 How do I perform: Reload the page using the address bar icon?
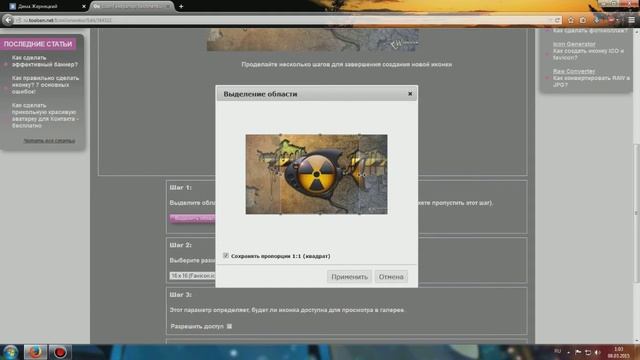coord(557,20)
